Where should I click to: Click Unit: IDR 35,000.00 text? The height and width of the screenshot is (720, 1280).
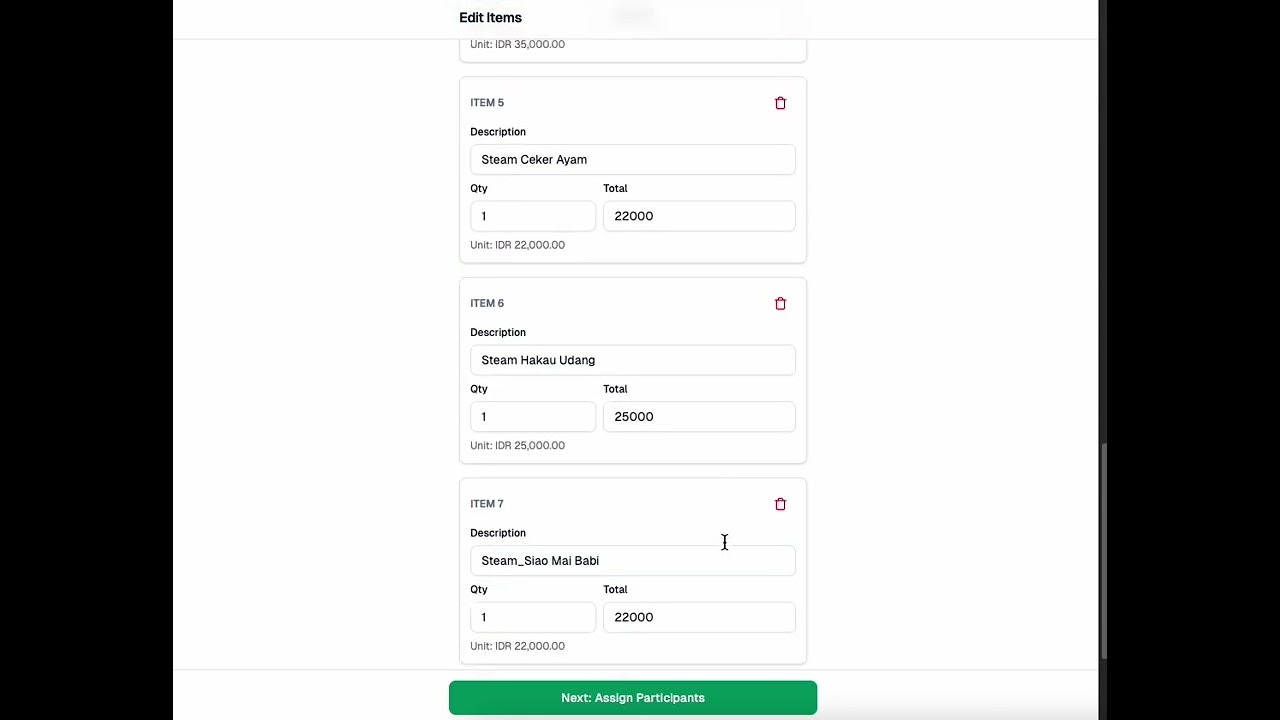517,45
